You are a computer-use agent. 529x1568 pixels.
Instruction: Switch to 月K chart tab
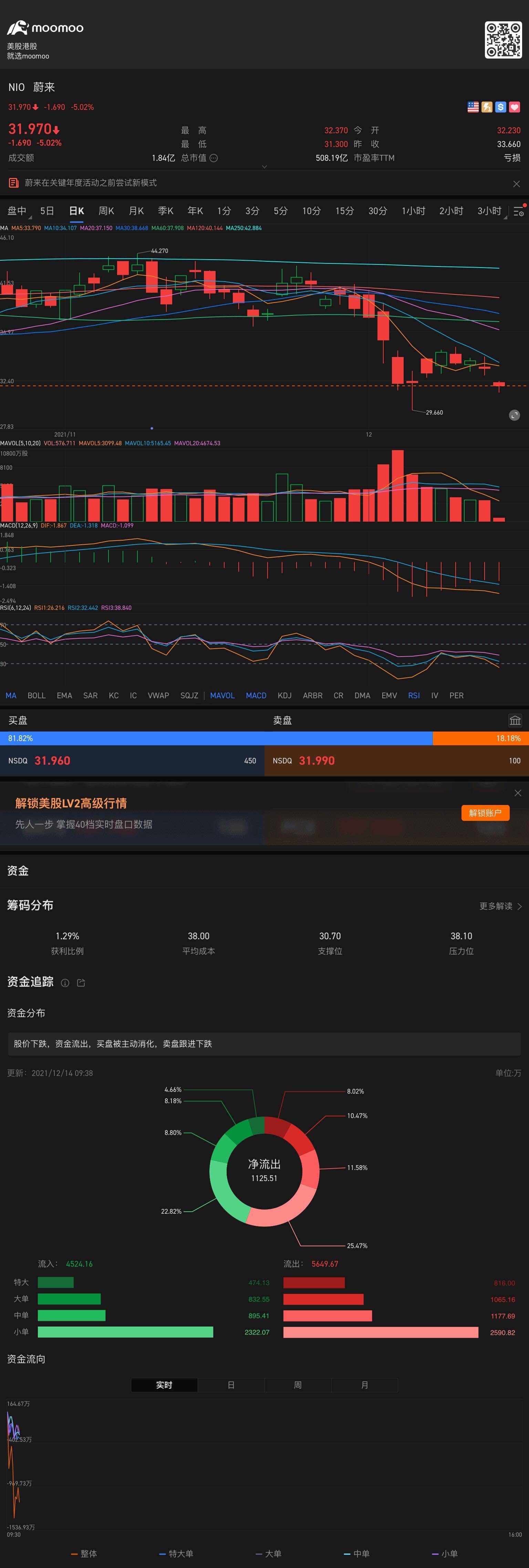[x=136, y=211]
